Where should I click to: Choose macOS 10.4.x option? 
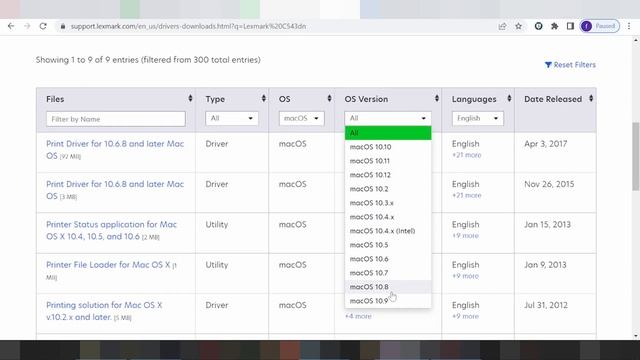pyautogui.click(x=388, y=217)
